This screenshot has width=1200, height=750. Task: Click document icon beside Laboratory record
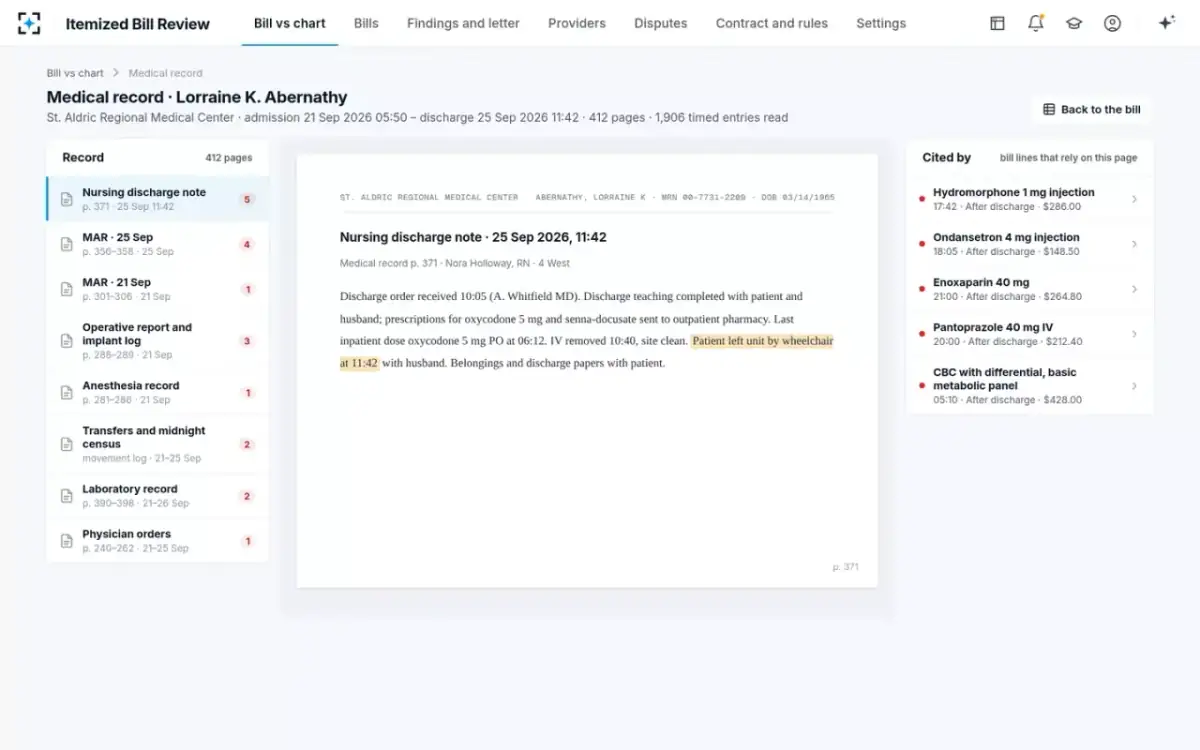click(66, 496)
